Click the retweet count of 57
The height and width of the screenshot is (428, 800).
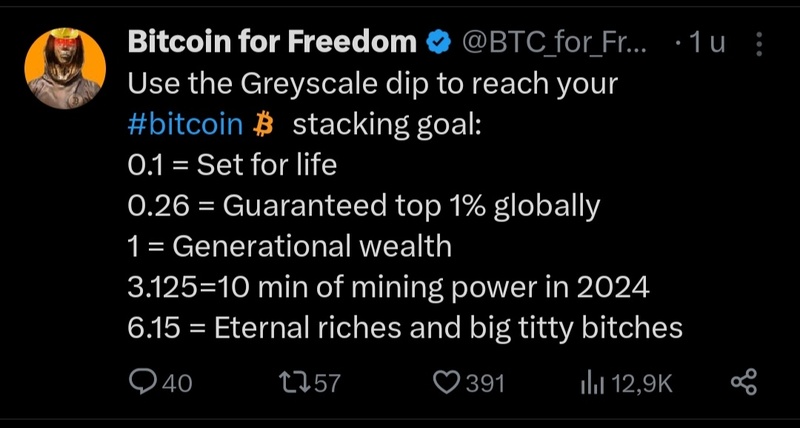click(x=328, y=383)
